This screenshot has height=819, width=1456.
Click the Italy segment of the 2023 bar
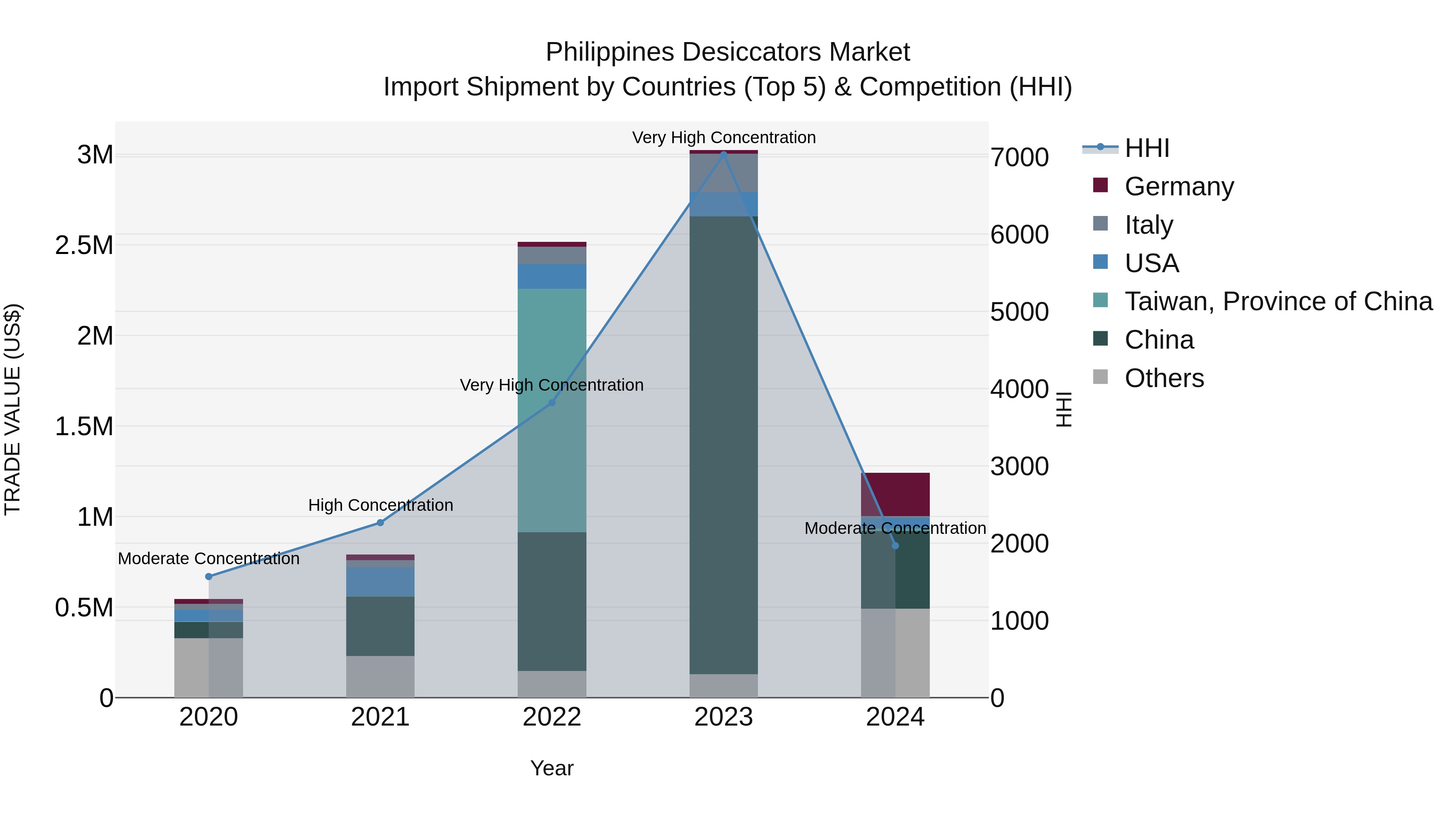[724, 173]
